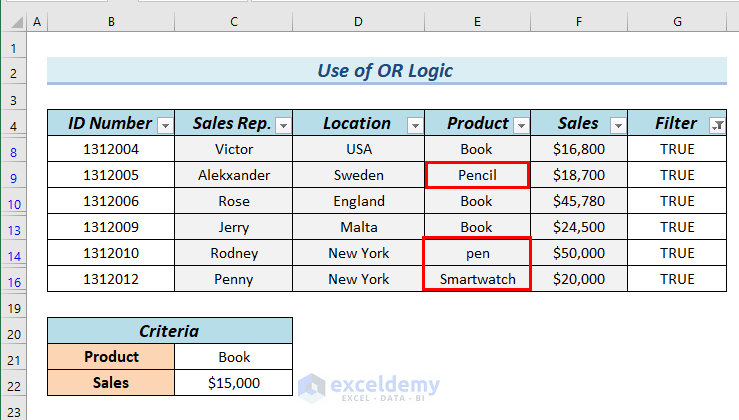Expand the Sales column filter arrow

click(x=617, y=125)
